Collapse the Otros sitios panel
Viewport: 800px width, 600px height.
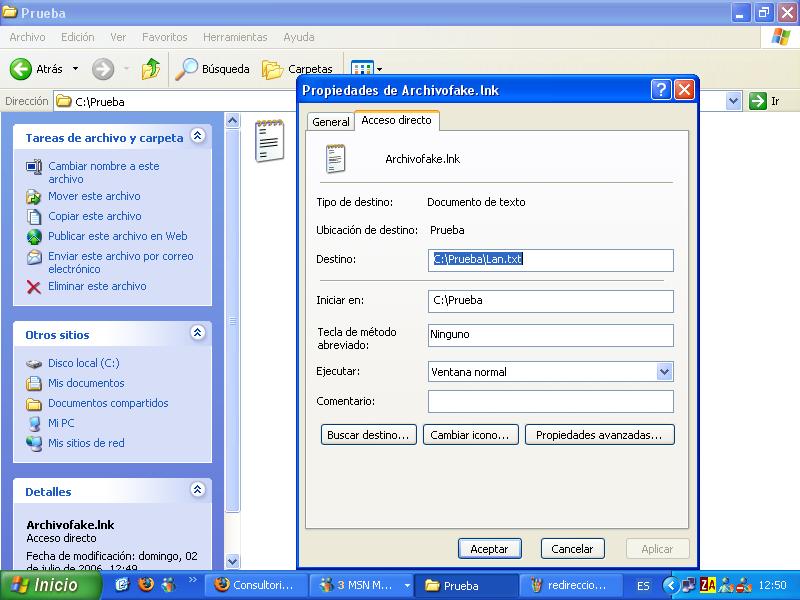coord(197,333)
